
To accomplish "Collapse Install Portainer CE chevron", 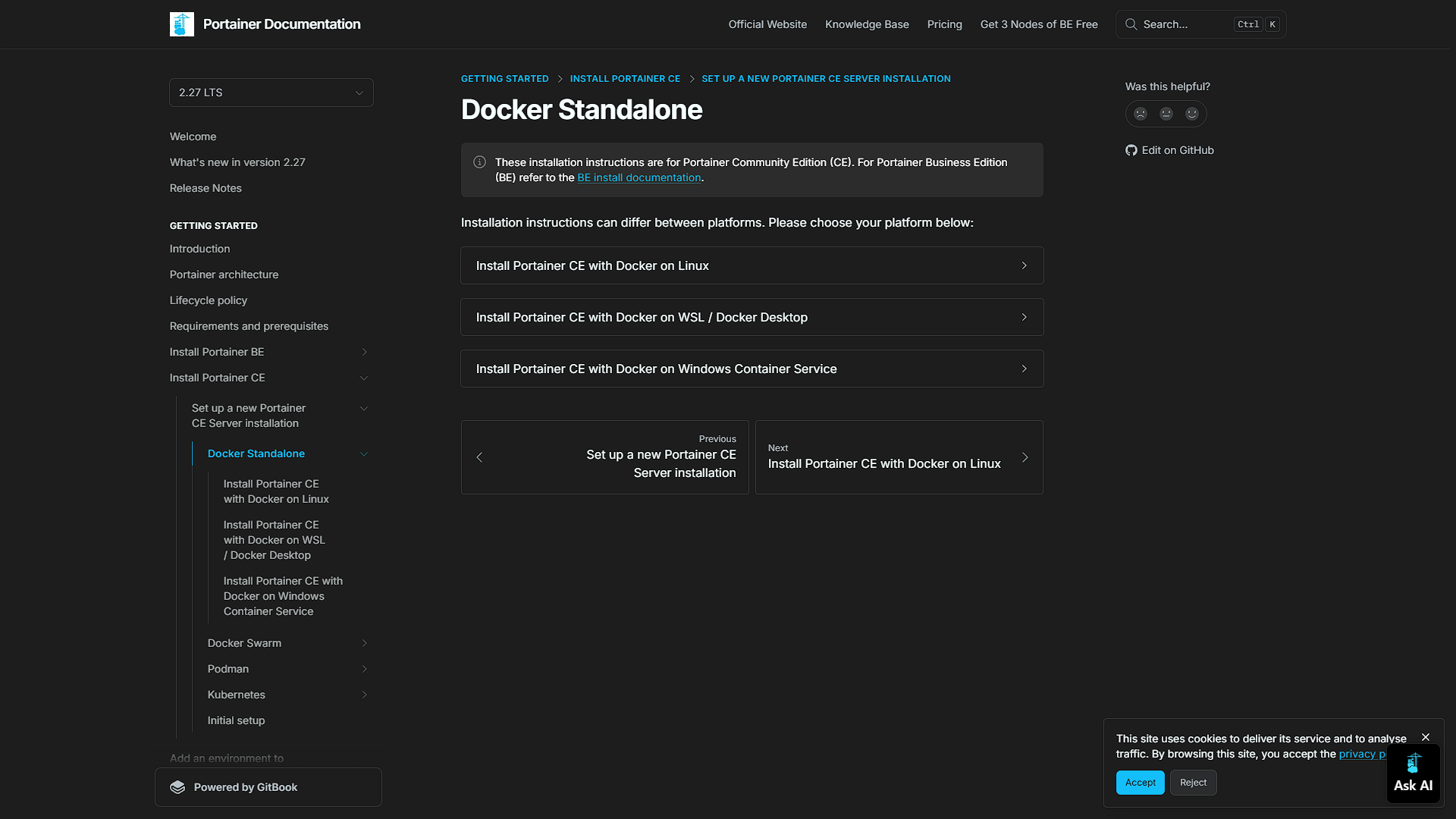I will tap(364, 378).
